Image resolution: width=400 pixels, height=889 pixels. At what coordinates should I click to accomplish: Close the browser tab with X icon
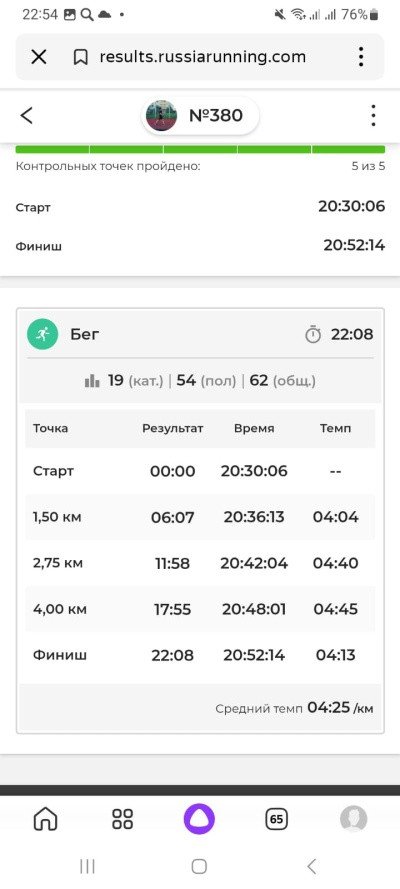pos(39,57)
